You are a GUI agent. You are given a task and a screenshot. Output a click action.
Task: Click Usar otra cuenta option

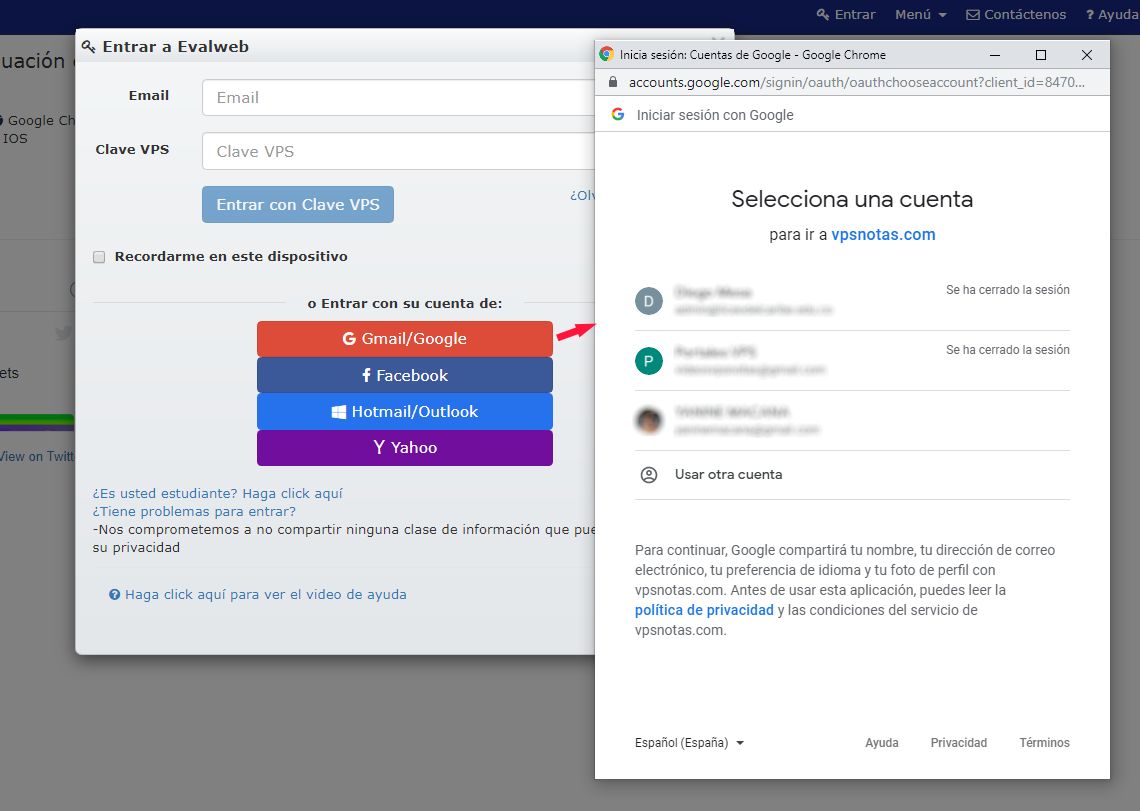pyautogui.click(x=852, y=475)
